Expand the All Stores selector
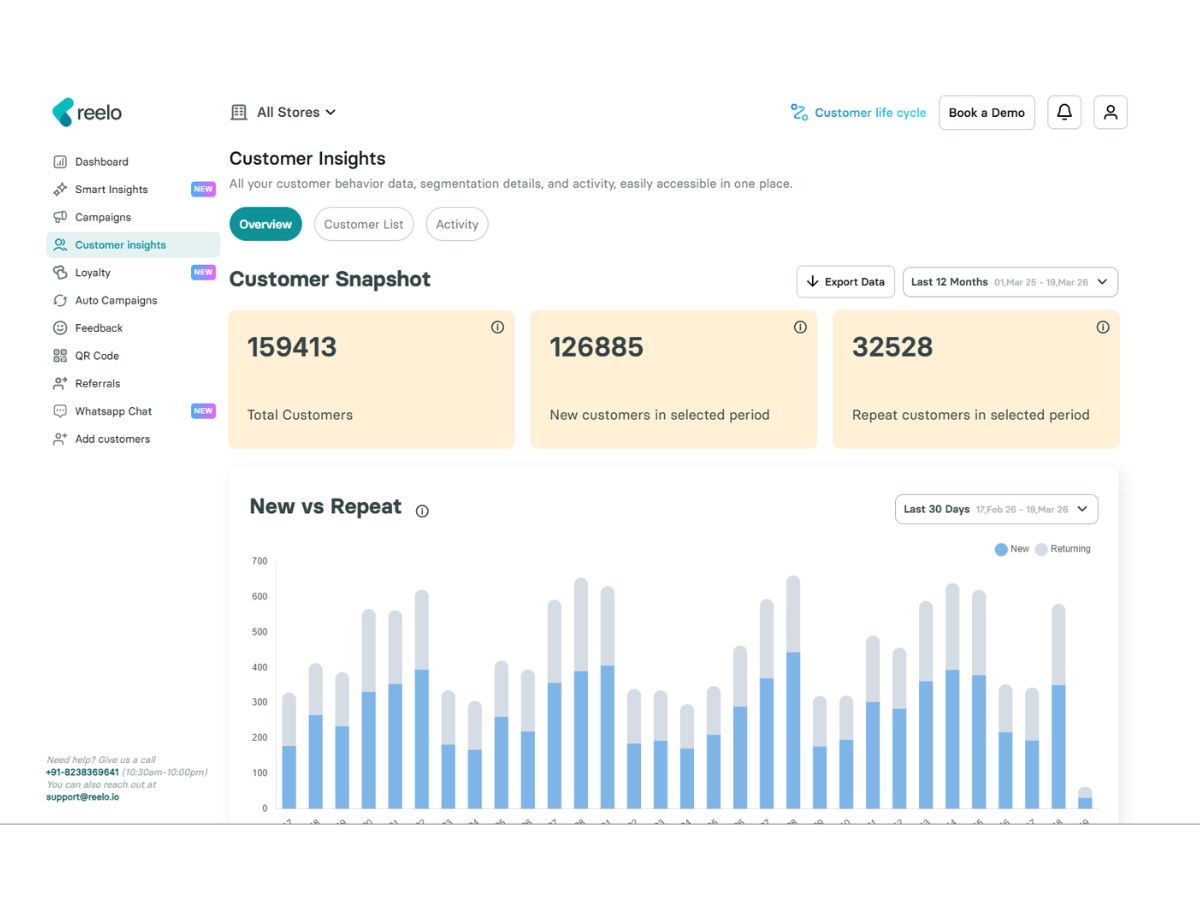Image resolution: width=1200 pixels, height=900 pixels. point(283,113)
